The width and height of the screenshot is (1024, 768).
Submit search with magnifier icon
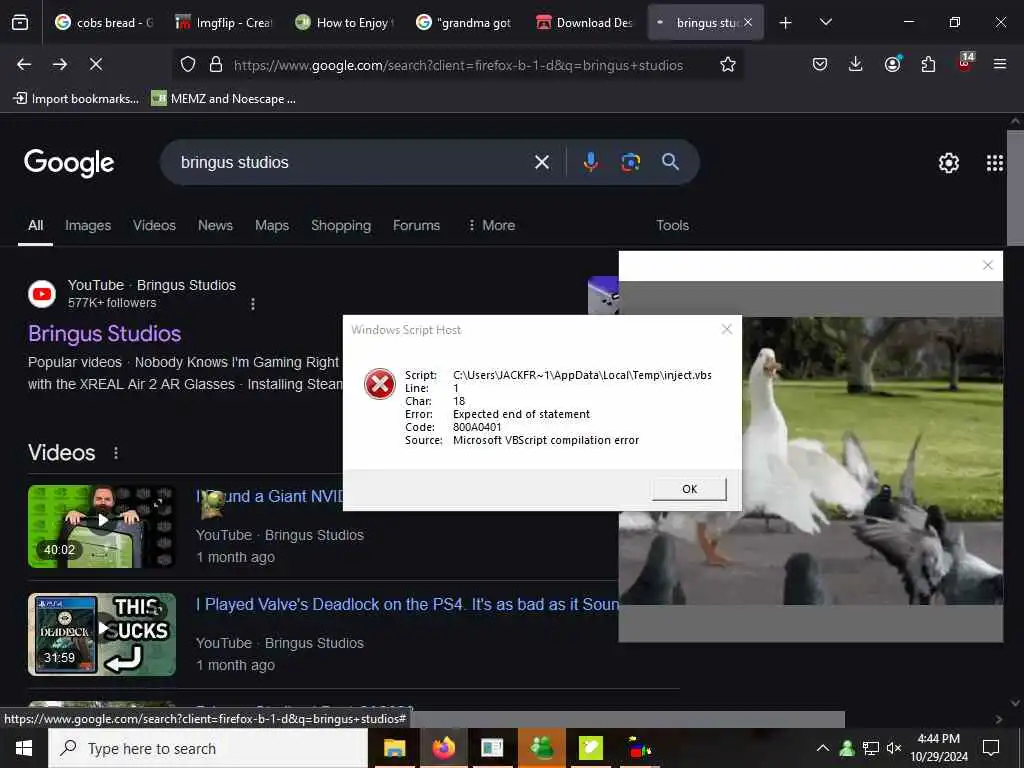670,162
